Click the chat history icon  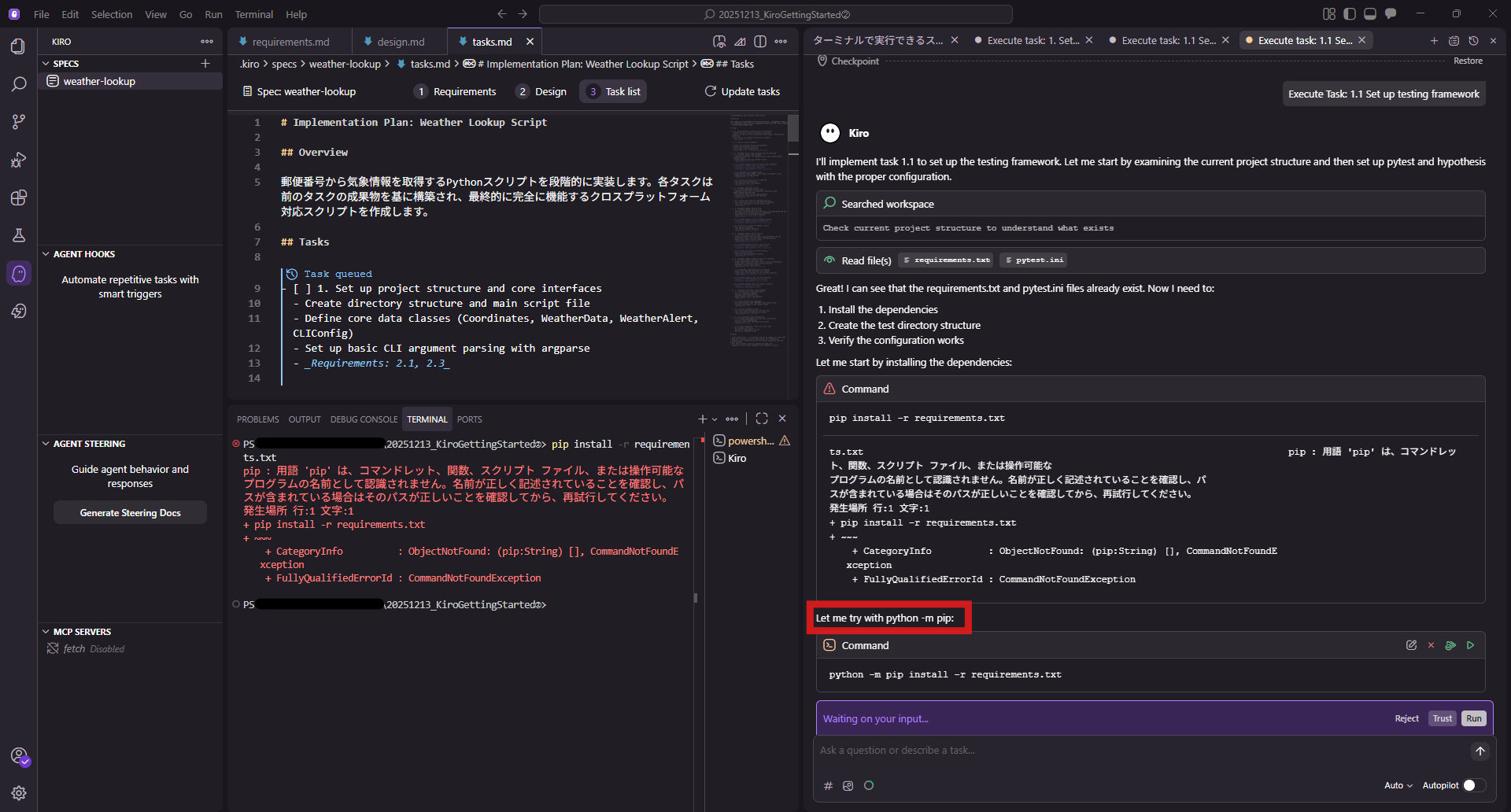coord(1473,41)
